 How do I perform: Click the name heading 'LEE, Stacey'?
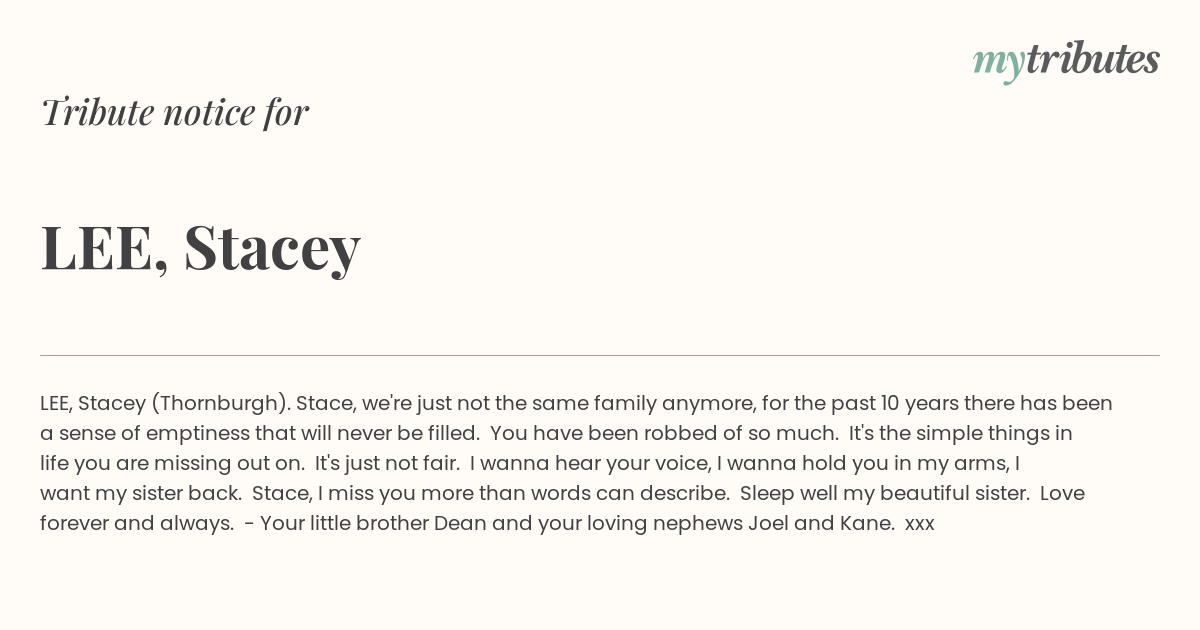tap(200, 247)
